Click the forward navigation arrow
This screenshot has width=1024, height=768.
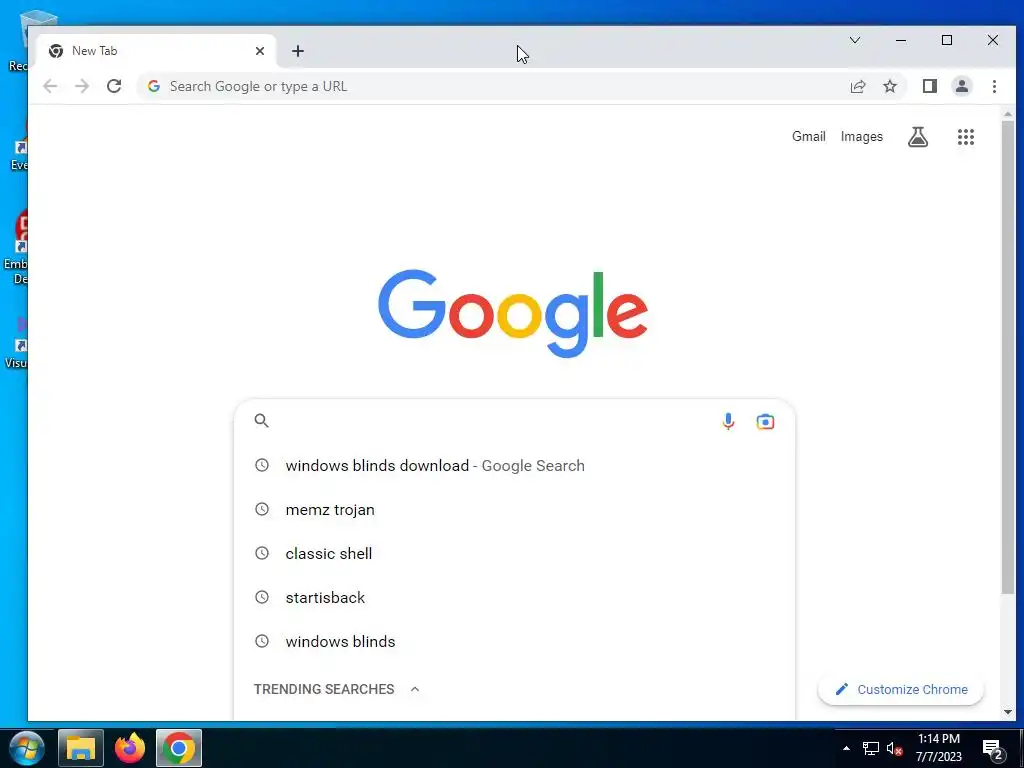click(82, 86)
